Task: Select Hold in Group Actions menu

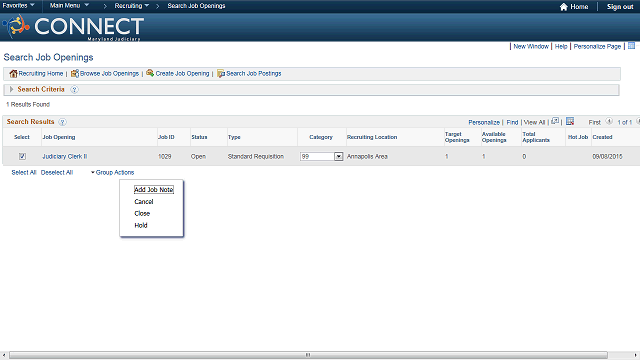Action: pos(141,225)
